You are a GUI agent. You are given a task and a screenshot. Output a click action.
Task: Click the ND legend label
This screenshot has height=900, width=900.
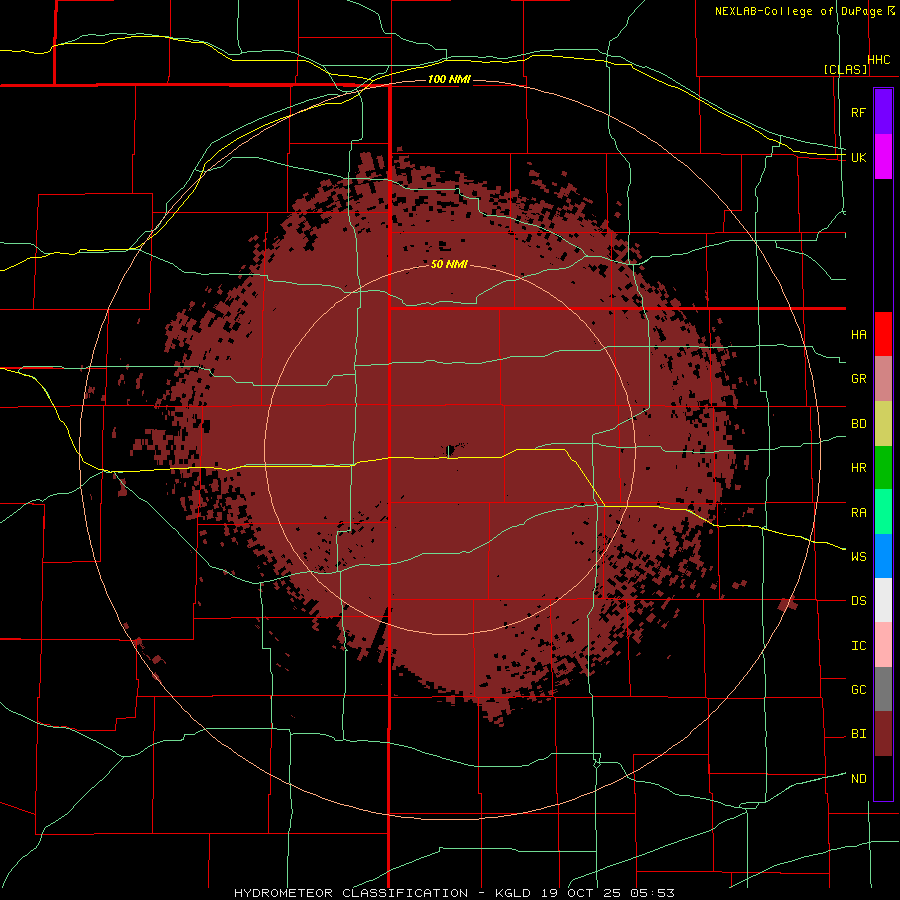[858, 778]
